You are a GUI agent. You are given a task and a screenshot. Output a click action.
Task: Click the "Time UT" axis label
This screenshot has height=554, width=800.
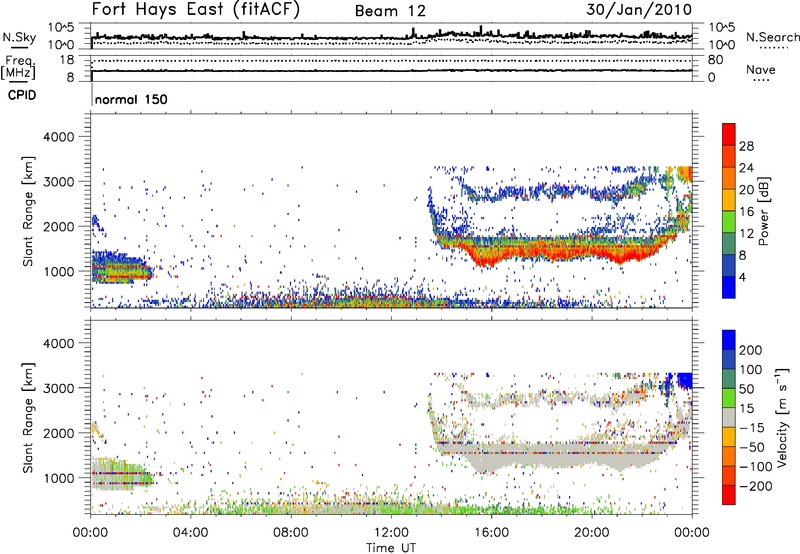391,547
